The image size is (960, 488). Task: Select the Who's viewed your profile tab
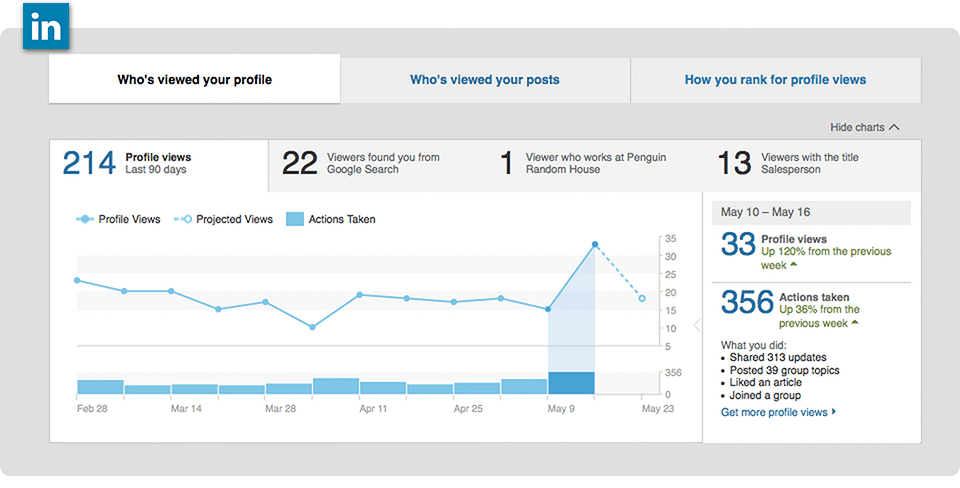tap(195, 79)
